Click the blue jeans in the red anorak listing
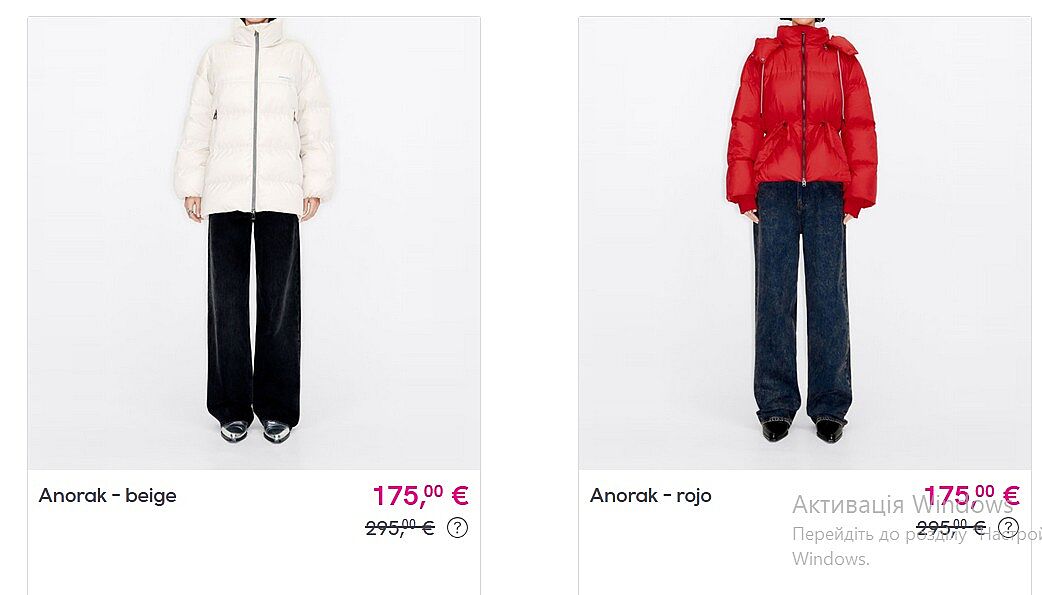 click(803, 302)
